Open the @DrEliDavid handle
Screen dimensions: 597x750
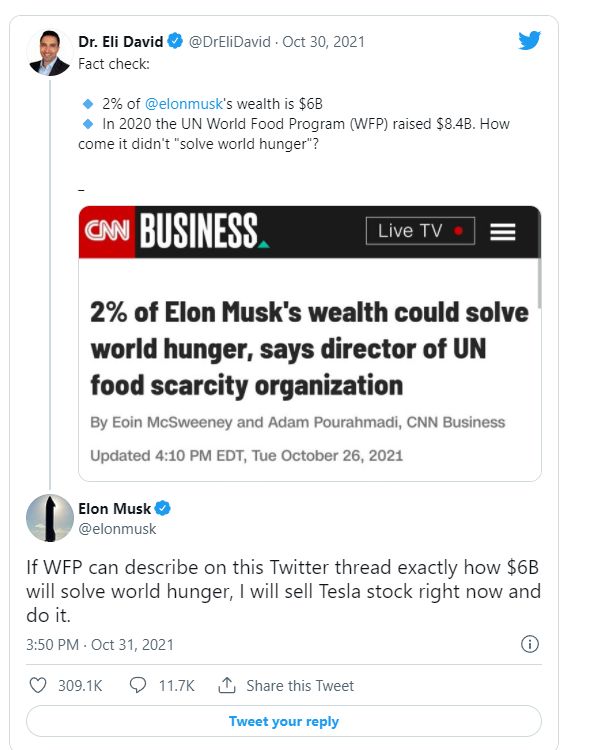(x=230, y=42)
